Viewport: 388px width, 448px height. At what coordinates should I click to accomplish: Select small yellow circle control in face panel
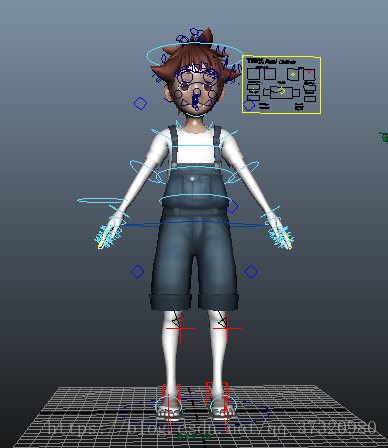293,74
